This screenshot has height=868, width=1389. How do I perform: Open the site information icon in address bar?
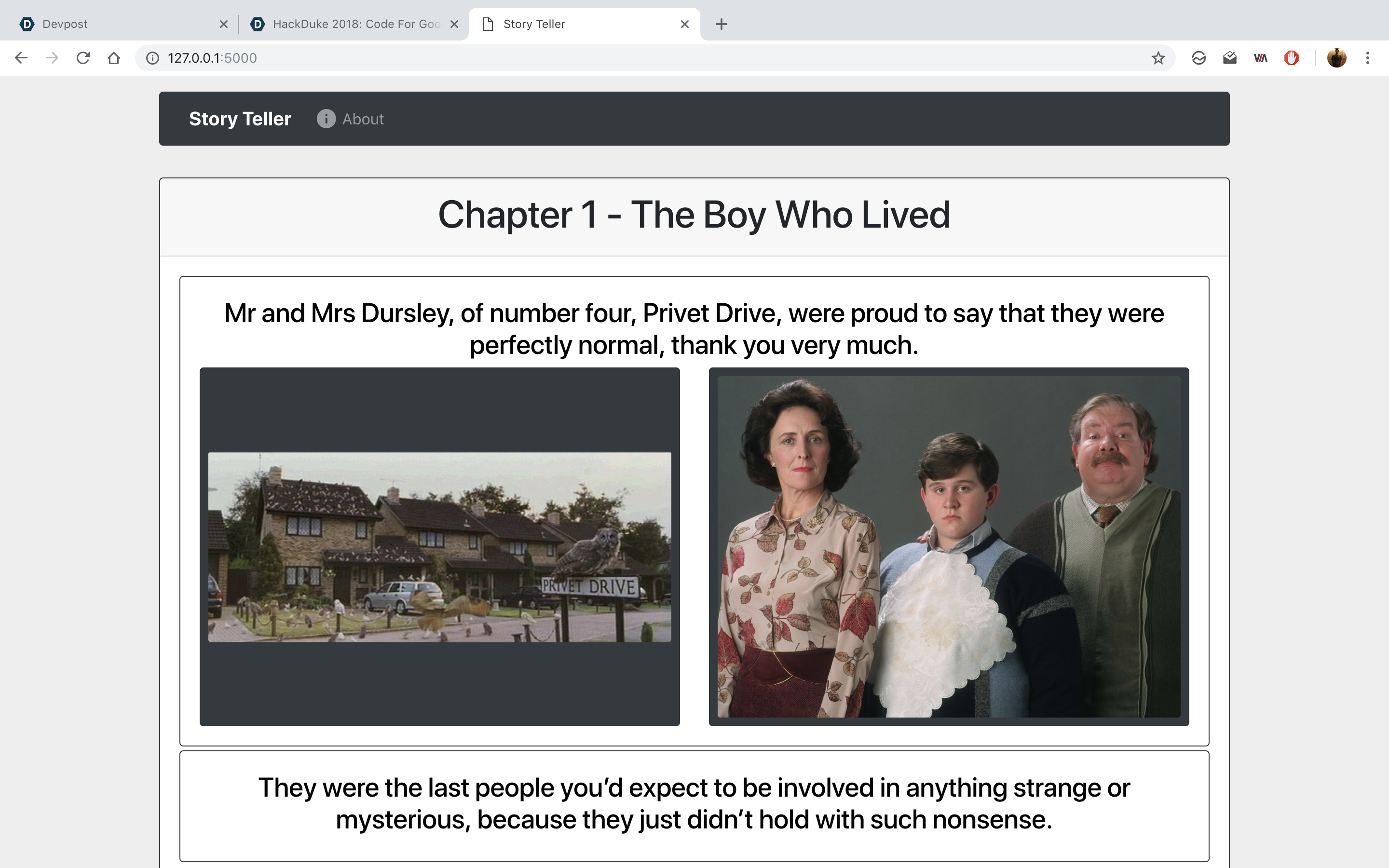point(152,58)
